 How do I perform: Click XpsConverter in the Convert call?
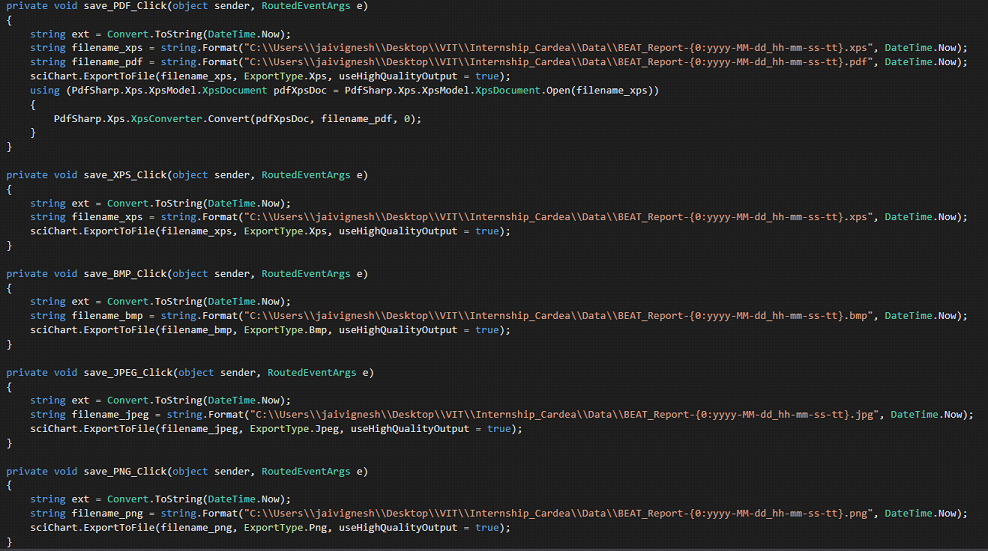(166, 119)
